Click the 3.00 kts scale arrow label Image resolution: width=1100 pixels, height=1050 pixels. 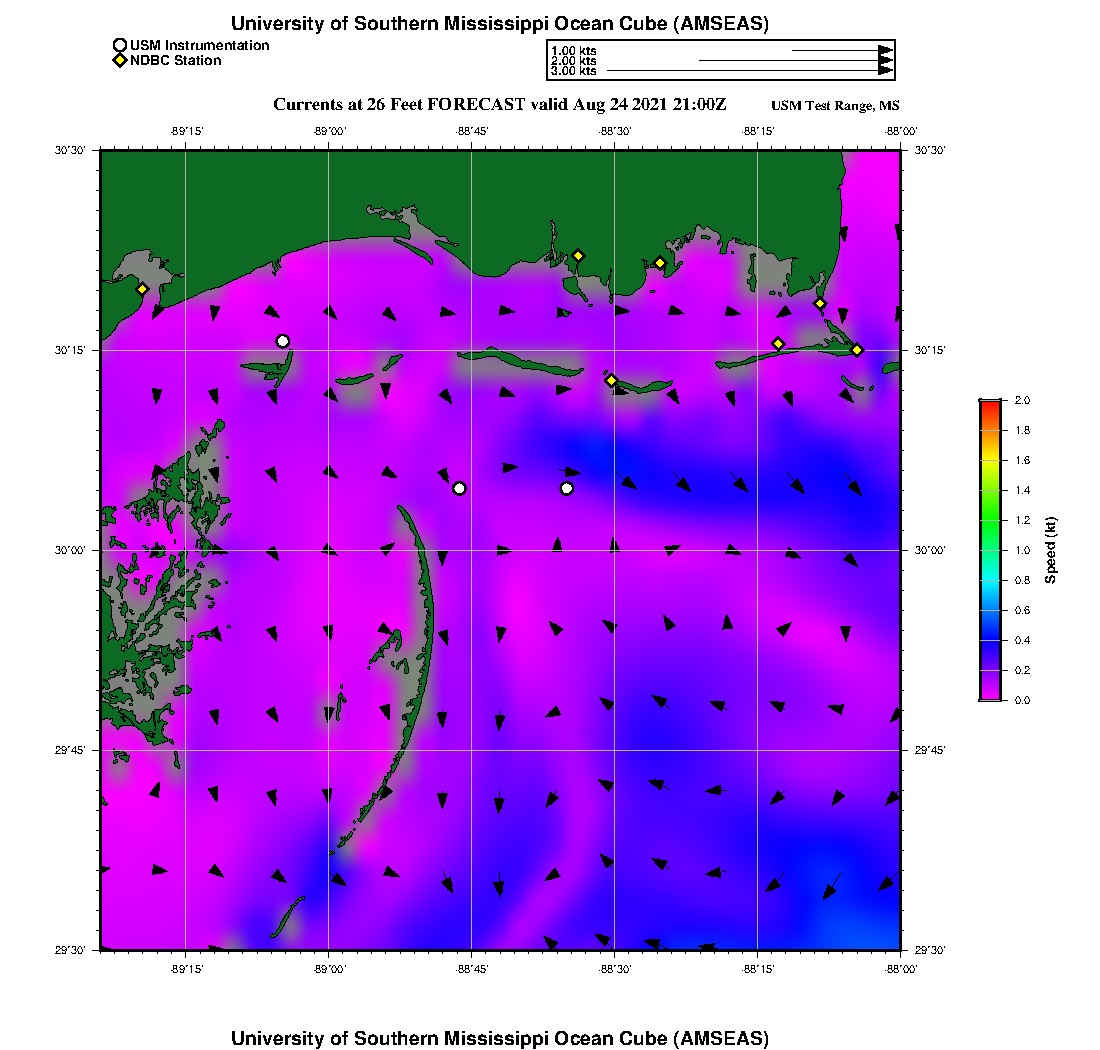pyautogui.click(x=573, y=71)
